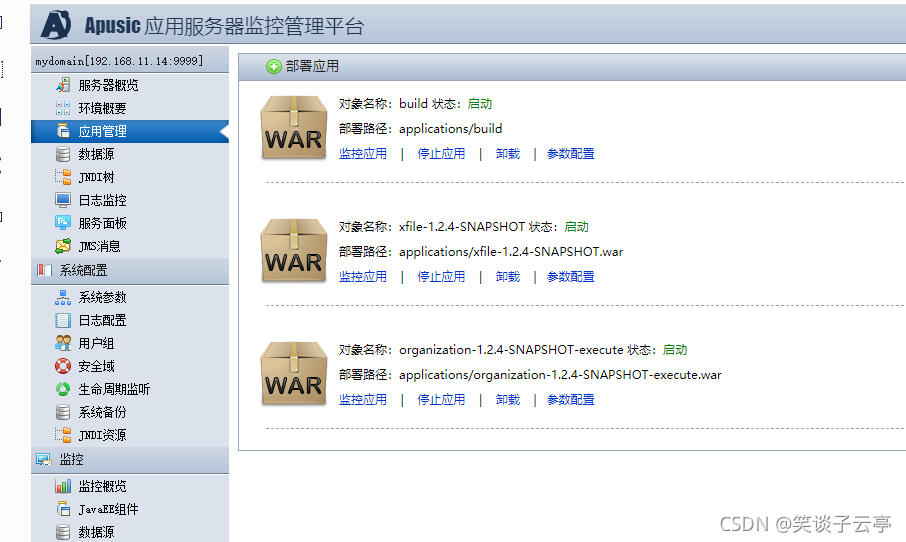Click the 服务器概览 sidebar icon
Image resolution: width=906 pixels, height=542 pixels.
63,85
